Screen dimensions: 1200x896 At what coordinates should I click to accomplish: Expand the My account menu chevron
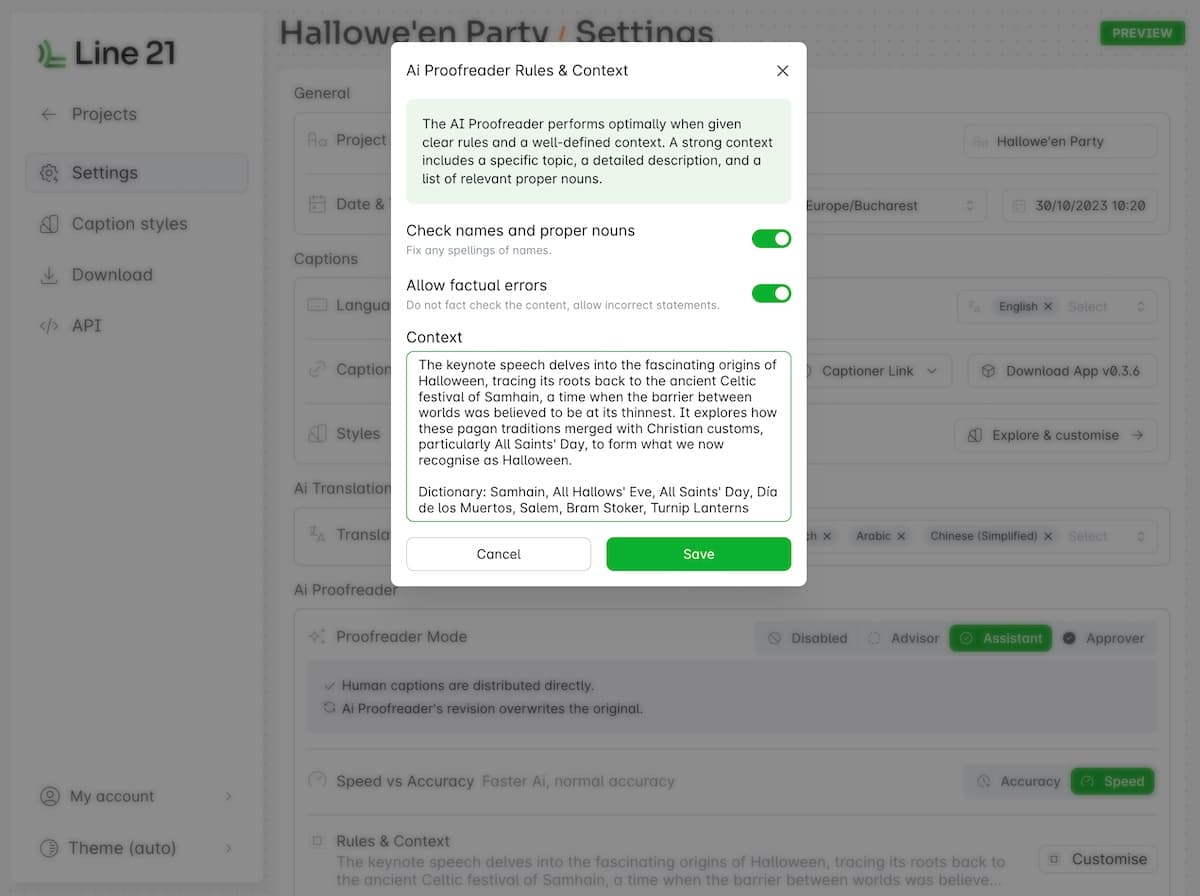228,797
